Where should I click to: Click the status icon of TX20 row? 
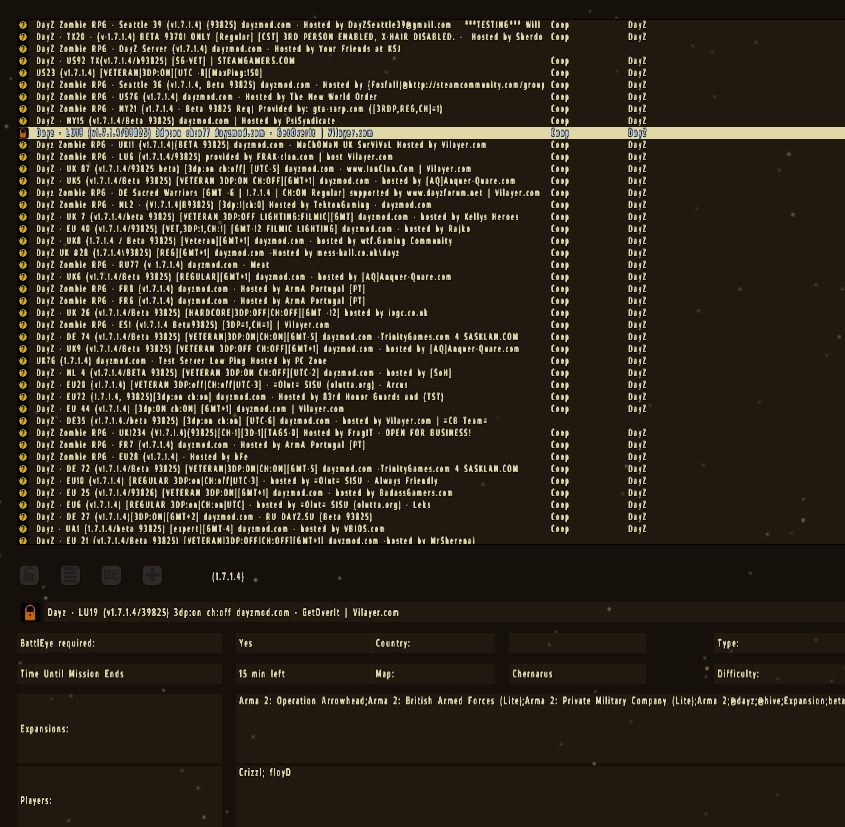point(23,37)
